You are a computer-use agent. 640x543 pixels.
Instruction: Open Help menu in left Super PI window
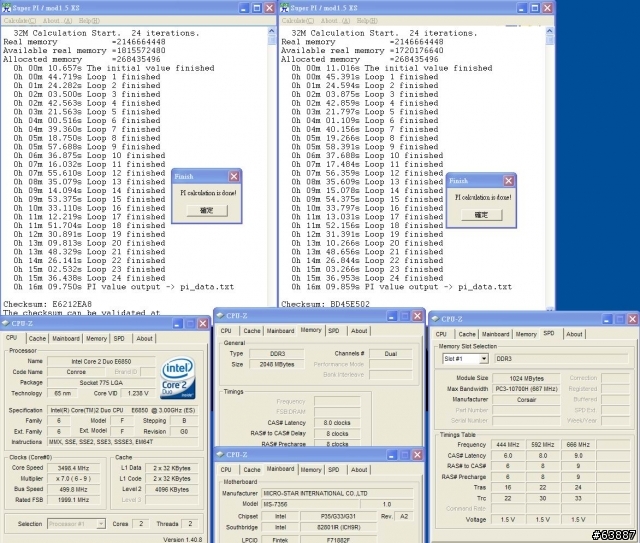click(x=89, y=20)
